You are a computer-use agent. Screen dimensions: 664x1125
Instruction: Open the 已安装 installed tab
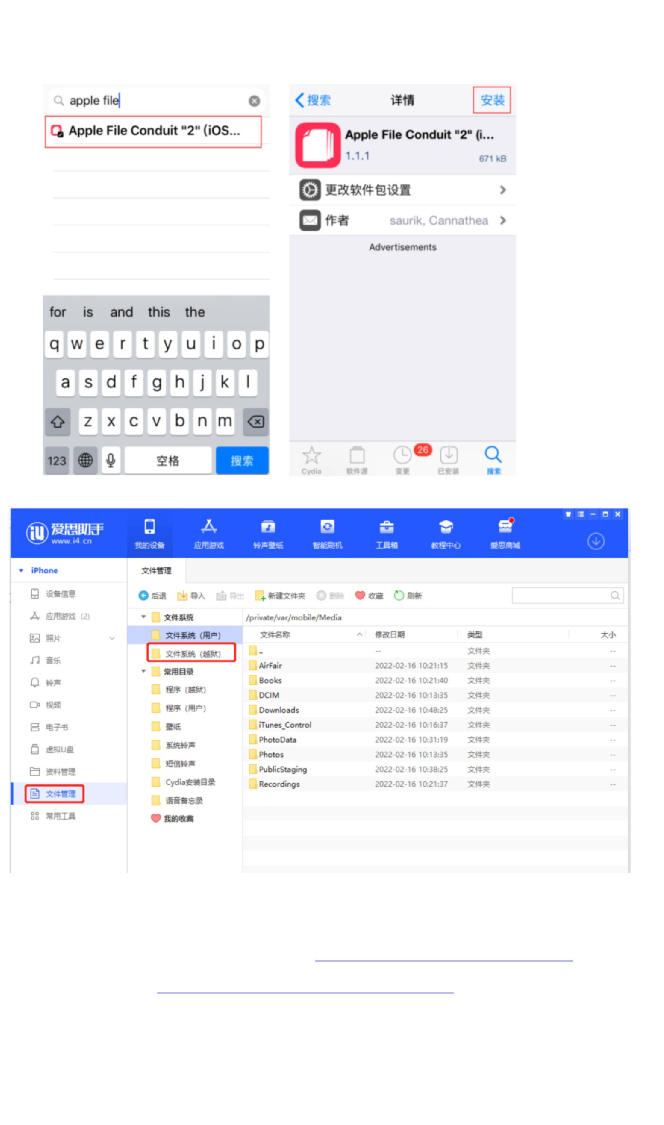[x=449, y=460]
